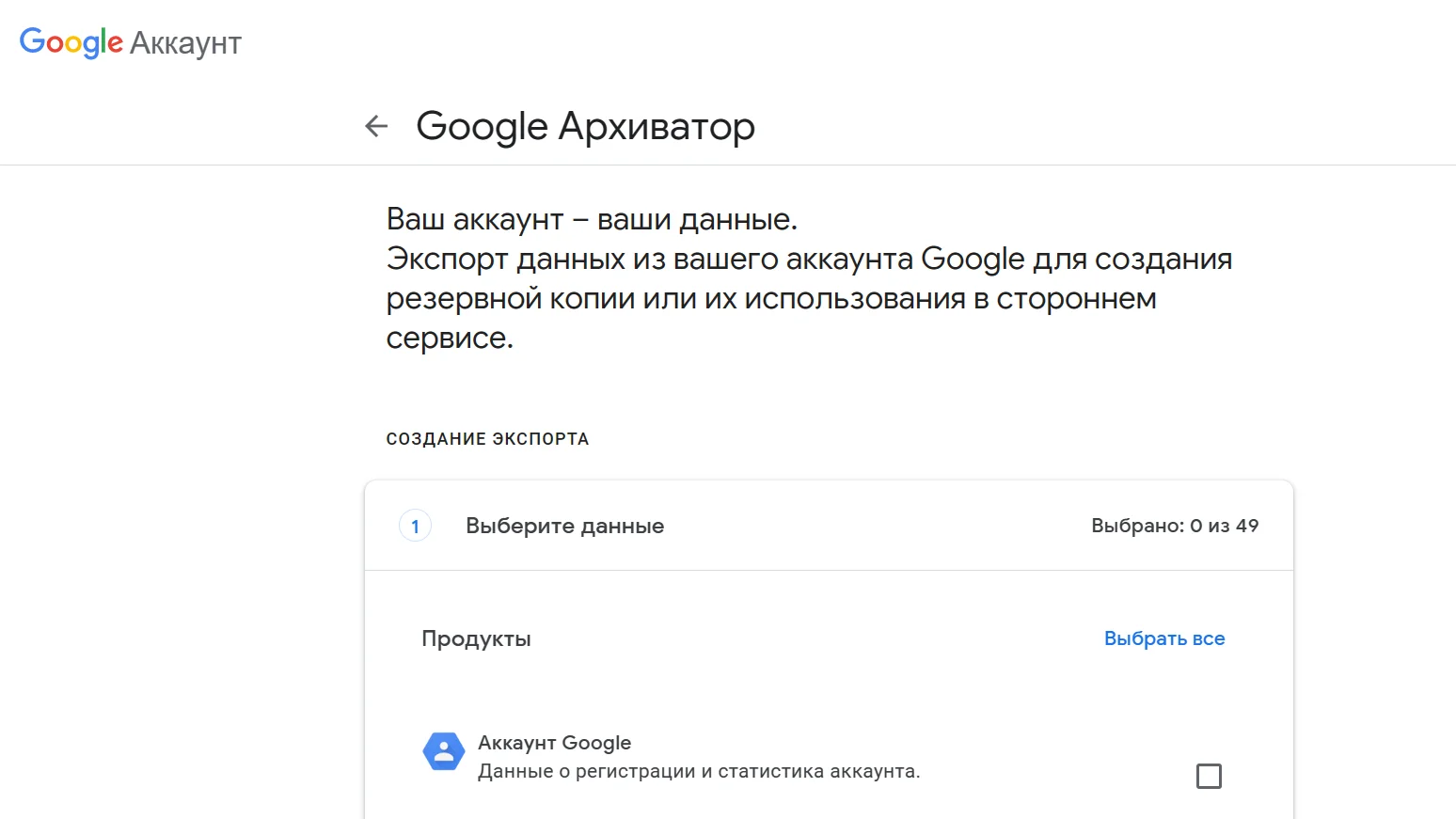Click the Выбрать все link

point(1163,638)
